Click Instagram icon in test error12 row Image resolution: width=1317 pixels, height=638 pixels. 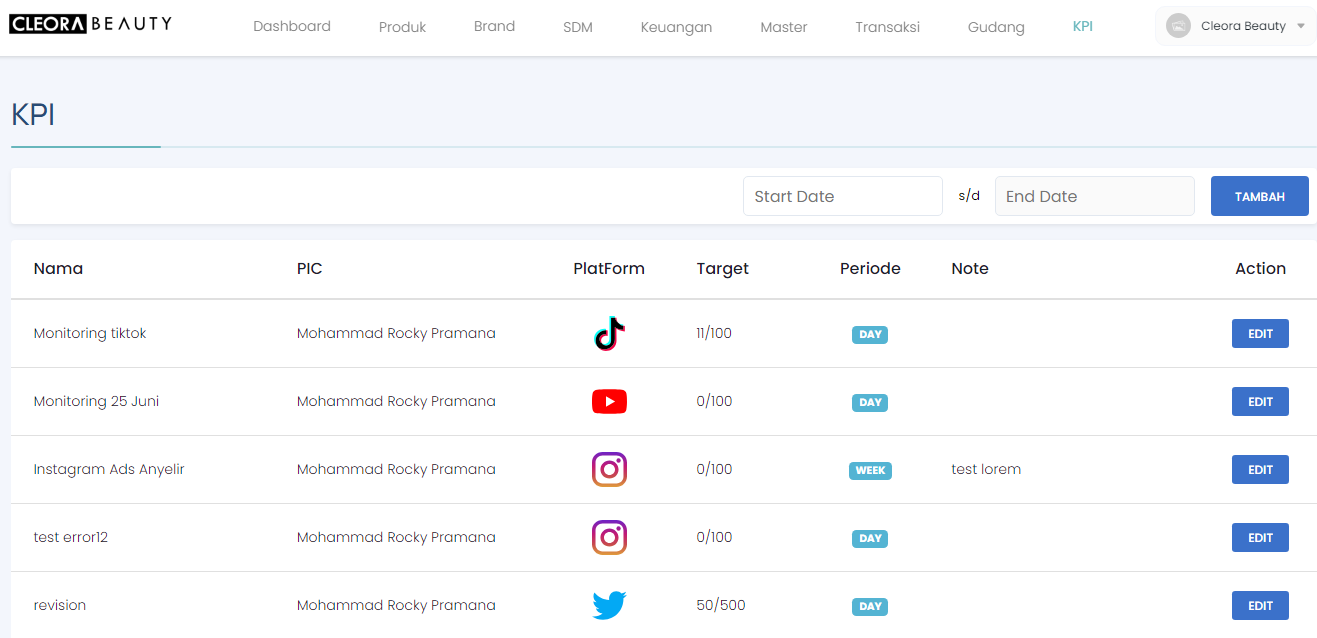coord(609,538)
